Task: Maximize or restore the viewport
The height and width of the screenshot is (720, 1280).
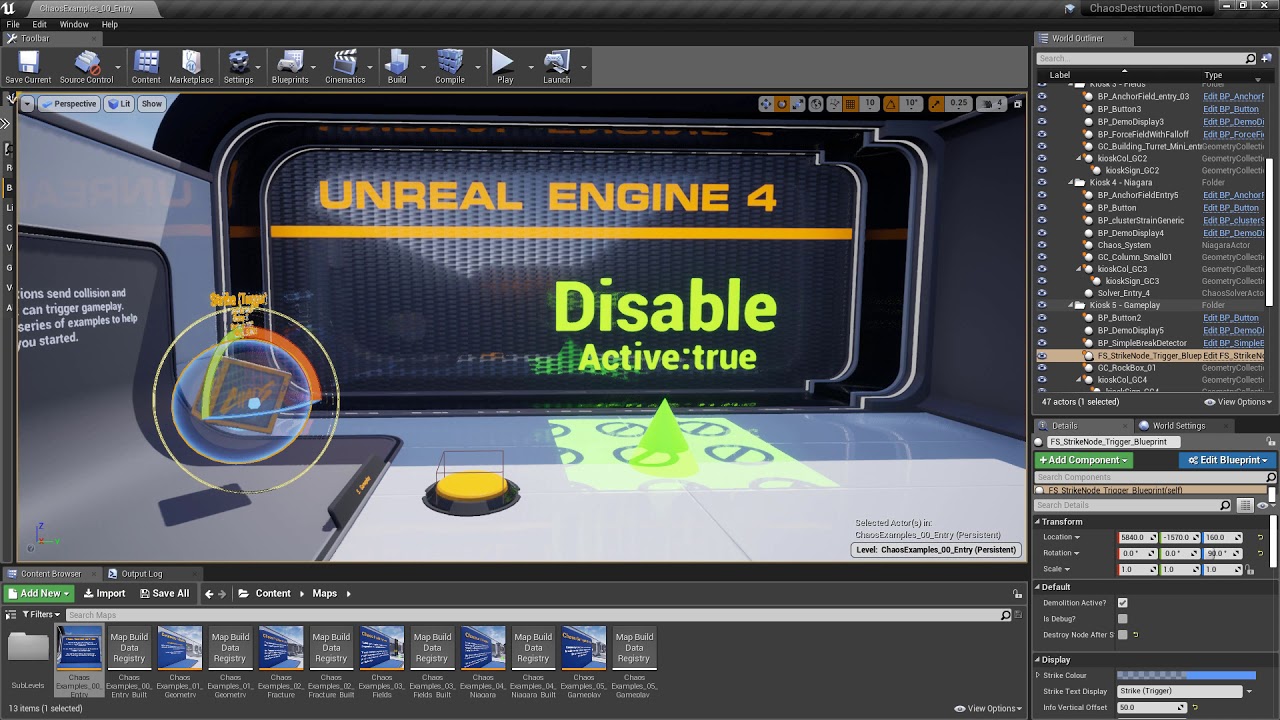Action: (1018, 104)
